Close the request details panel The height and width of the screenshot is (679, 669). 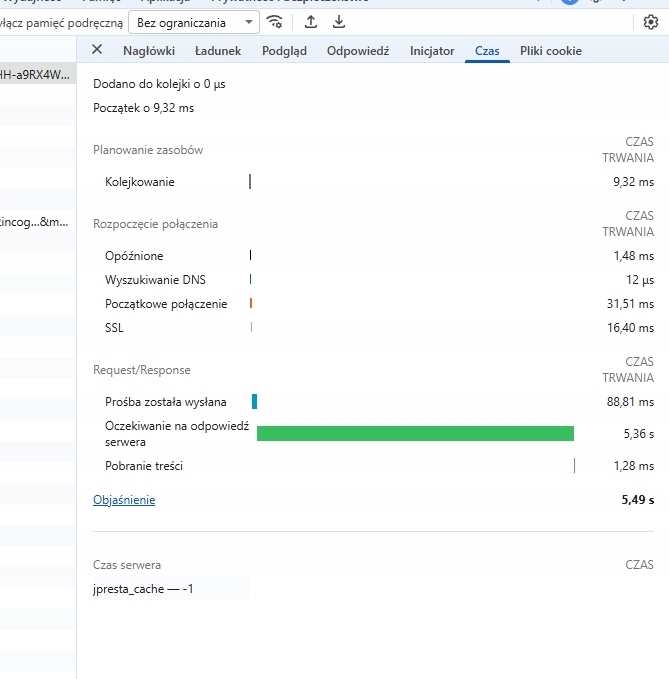[x=97, y=50]
